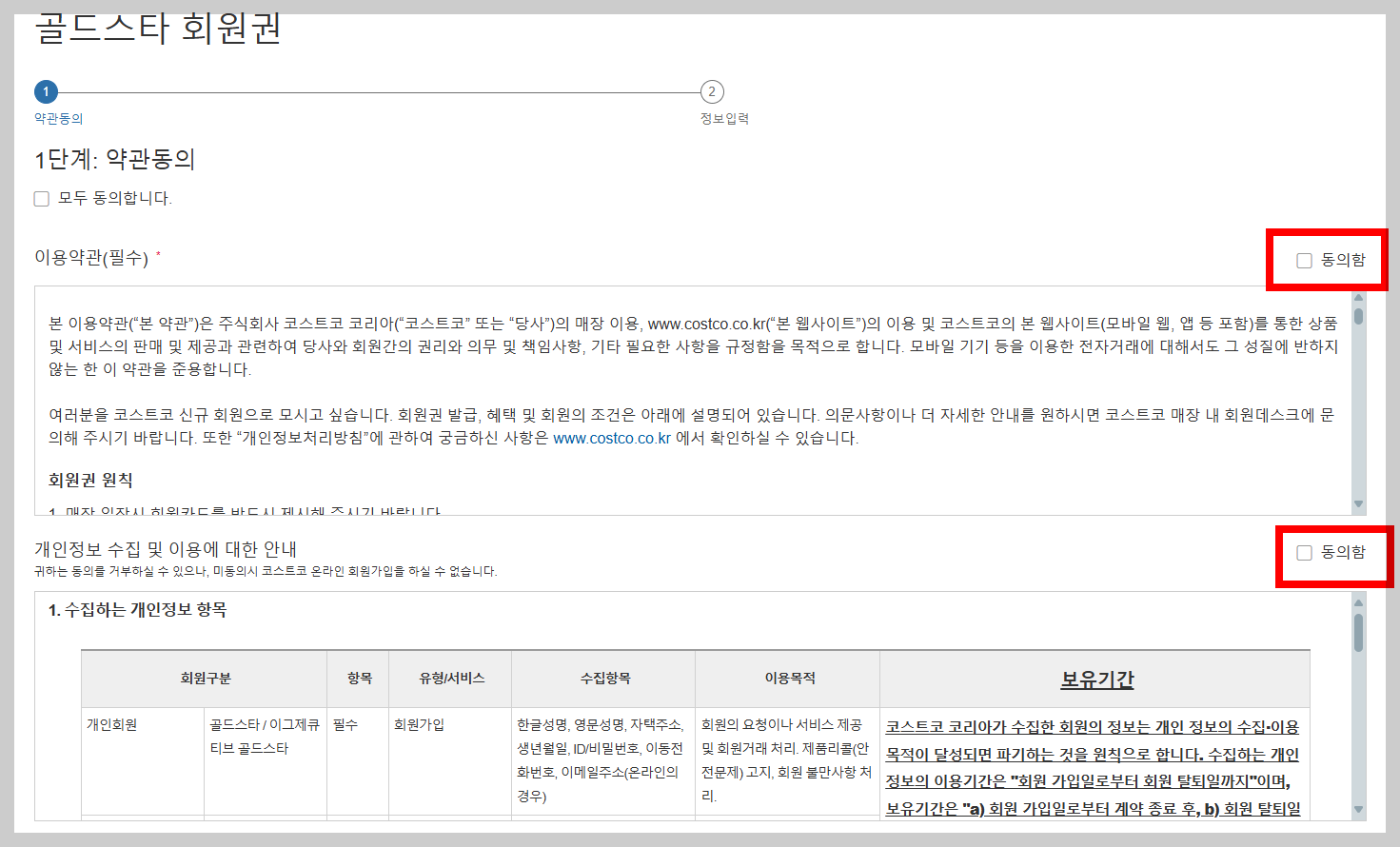This screenshot has width=1400, height=847.
Task: Click the 골드스타 회원권 page title
Action: pyautogui.click(x=158, y=29)
